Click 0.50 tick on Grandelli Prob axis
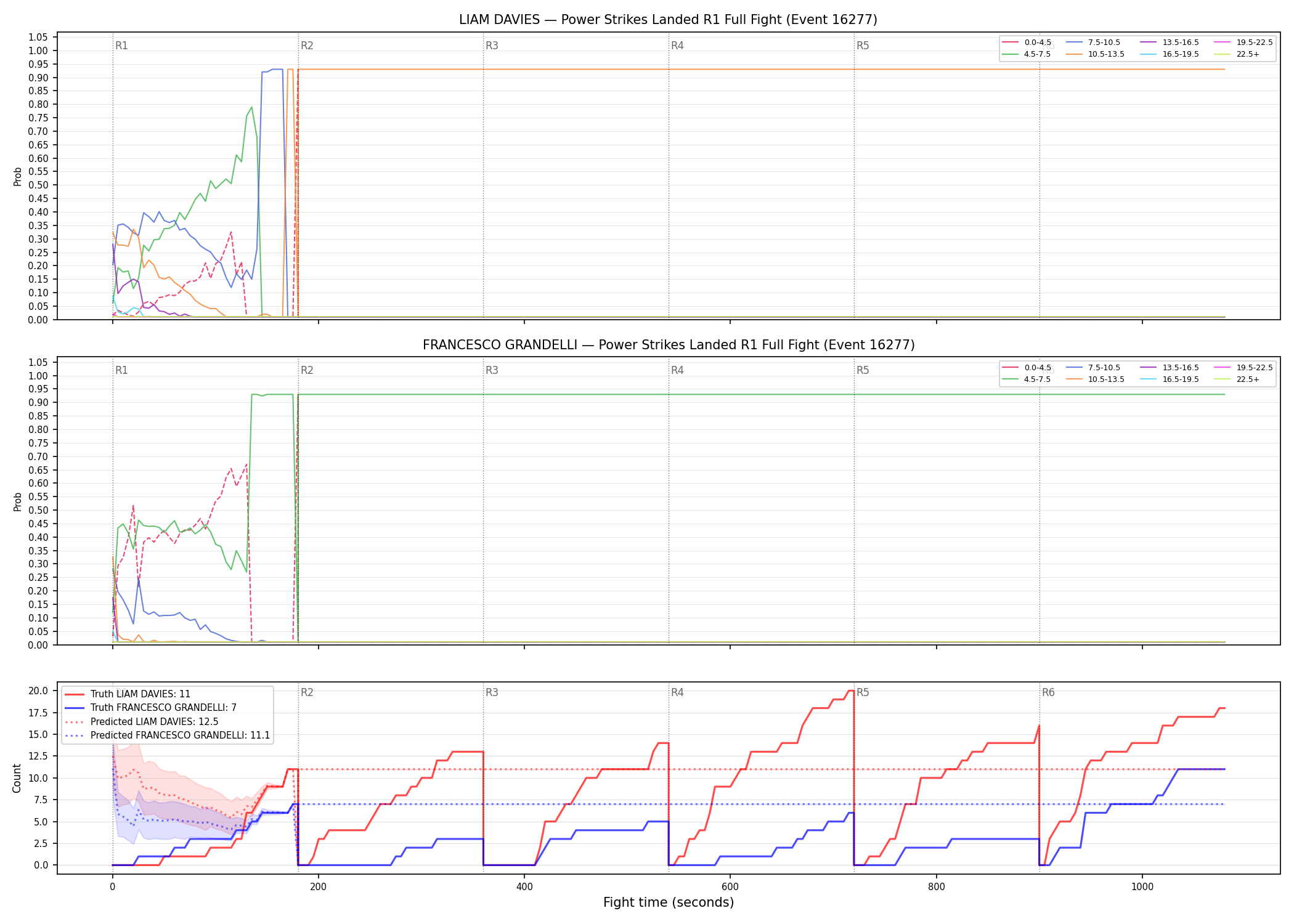 tap(38, 510)
